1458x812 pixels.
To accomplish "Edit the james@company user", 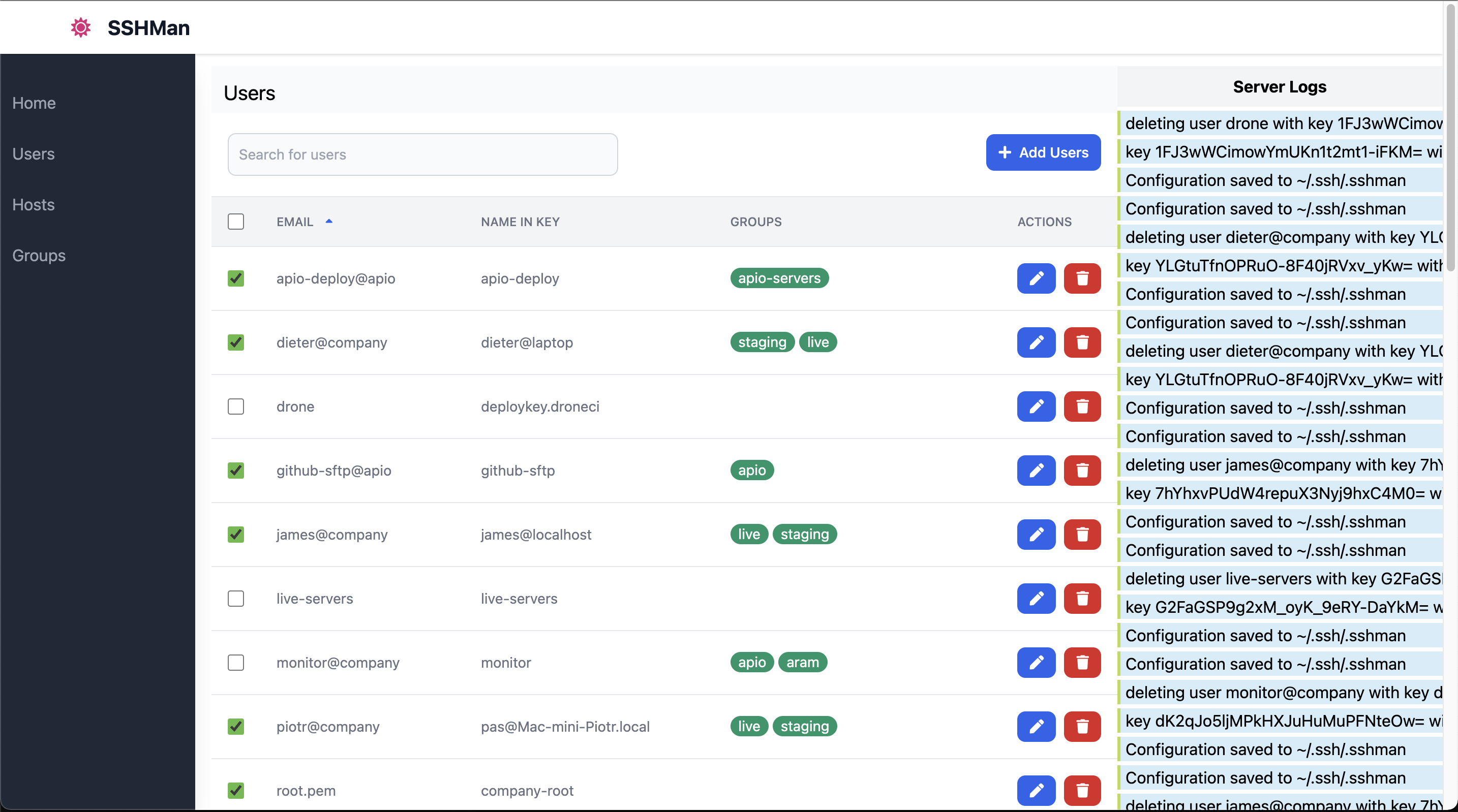I will coord(1036,534).
